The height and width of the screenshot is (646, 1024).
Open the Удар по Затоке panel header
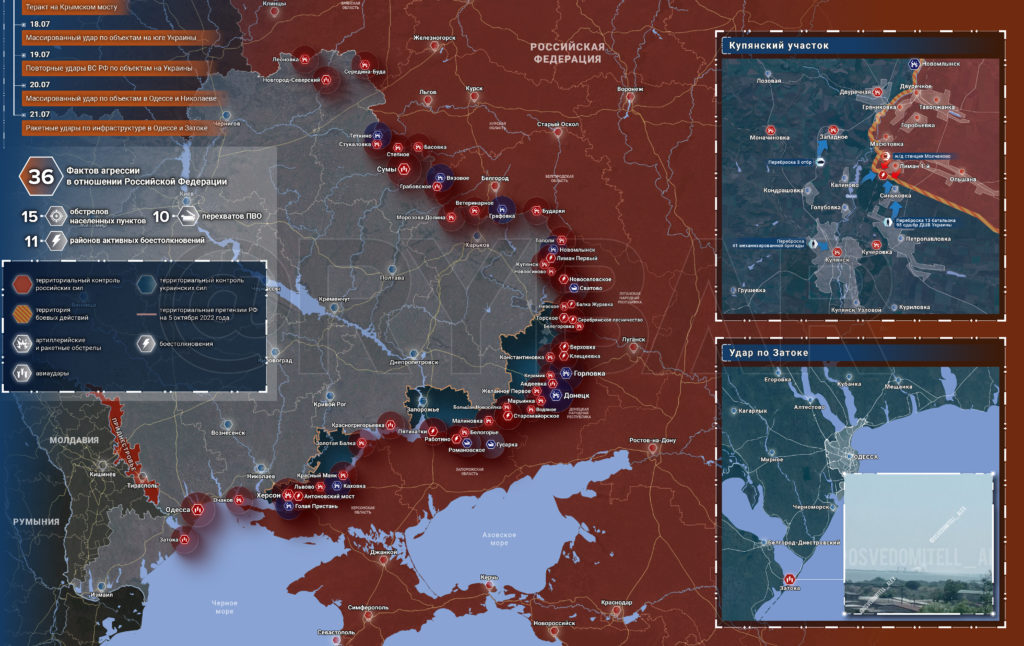click(x=861, y=353)
